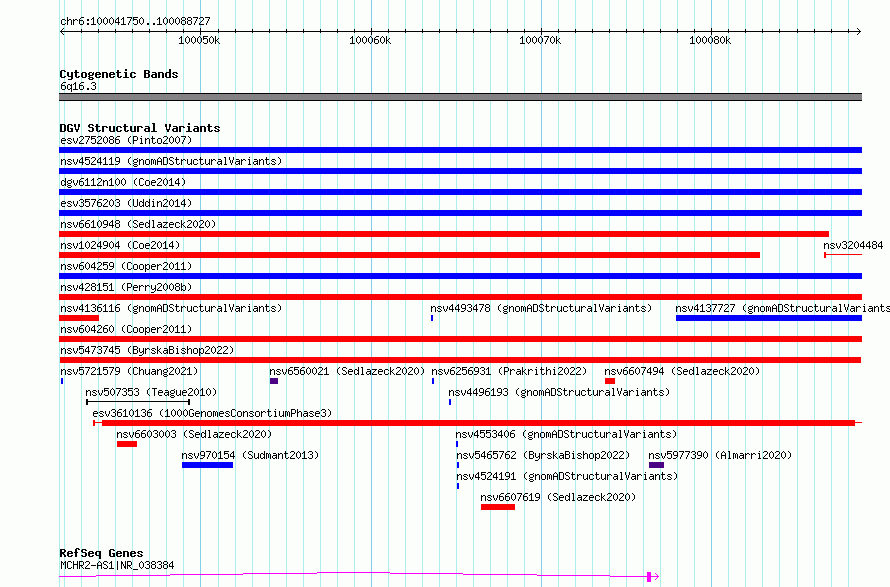Click the esv3576203 (Uddin2014) label

pos(126,203)
